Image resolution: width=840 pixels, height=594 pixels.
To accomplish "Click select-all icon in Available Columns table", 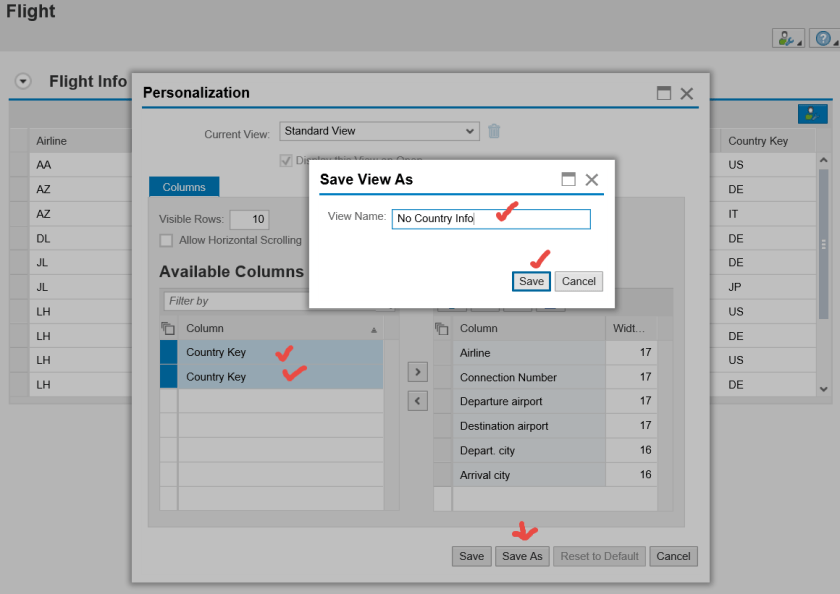I will tap(168, 328).
